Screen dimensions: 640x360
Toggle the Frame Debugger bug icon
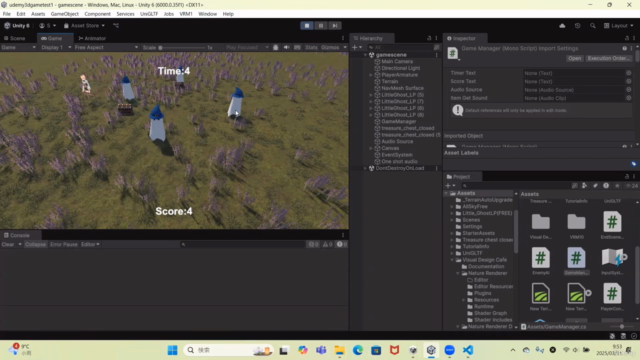tap(276, 47)
